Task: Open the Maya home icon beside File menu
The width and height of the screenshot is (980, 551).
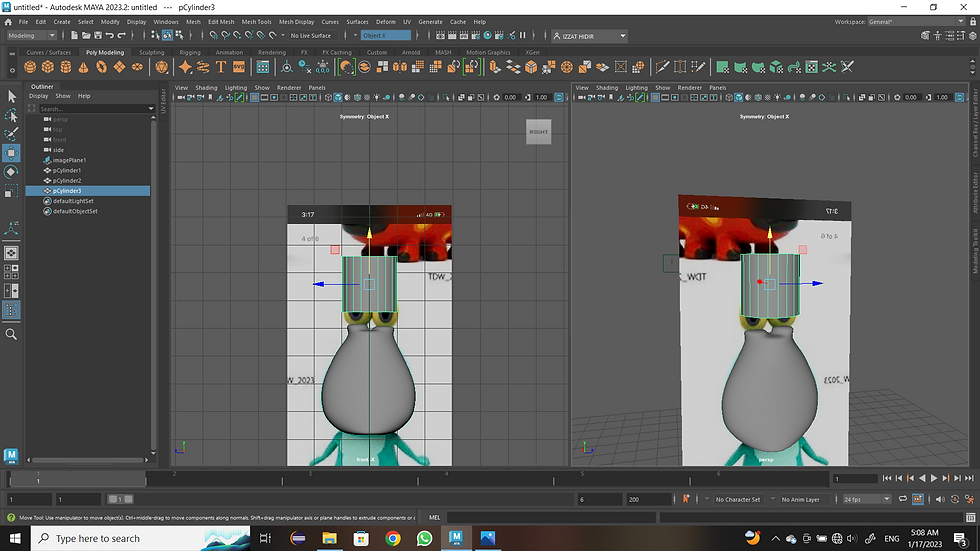Action: [x=8, y=22]
